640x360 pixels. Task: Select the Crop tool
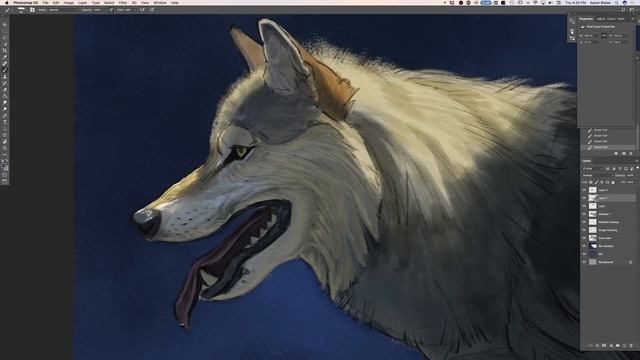coord(5,51)
